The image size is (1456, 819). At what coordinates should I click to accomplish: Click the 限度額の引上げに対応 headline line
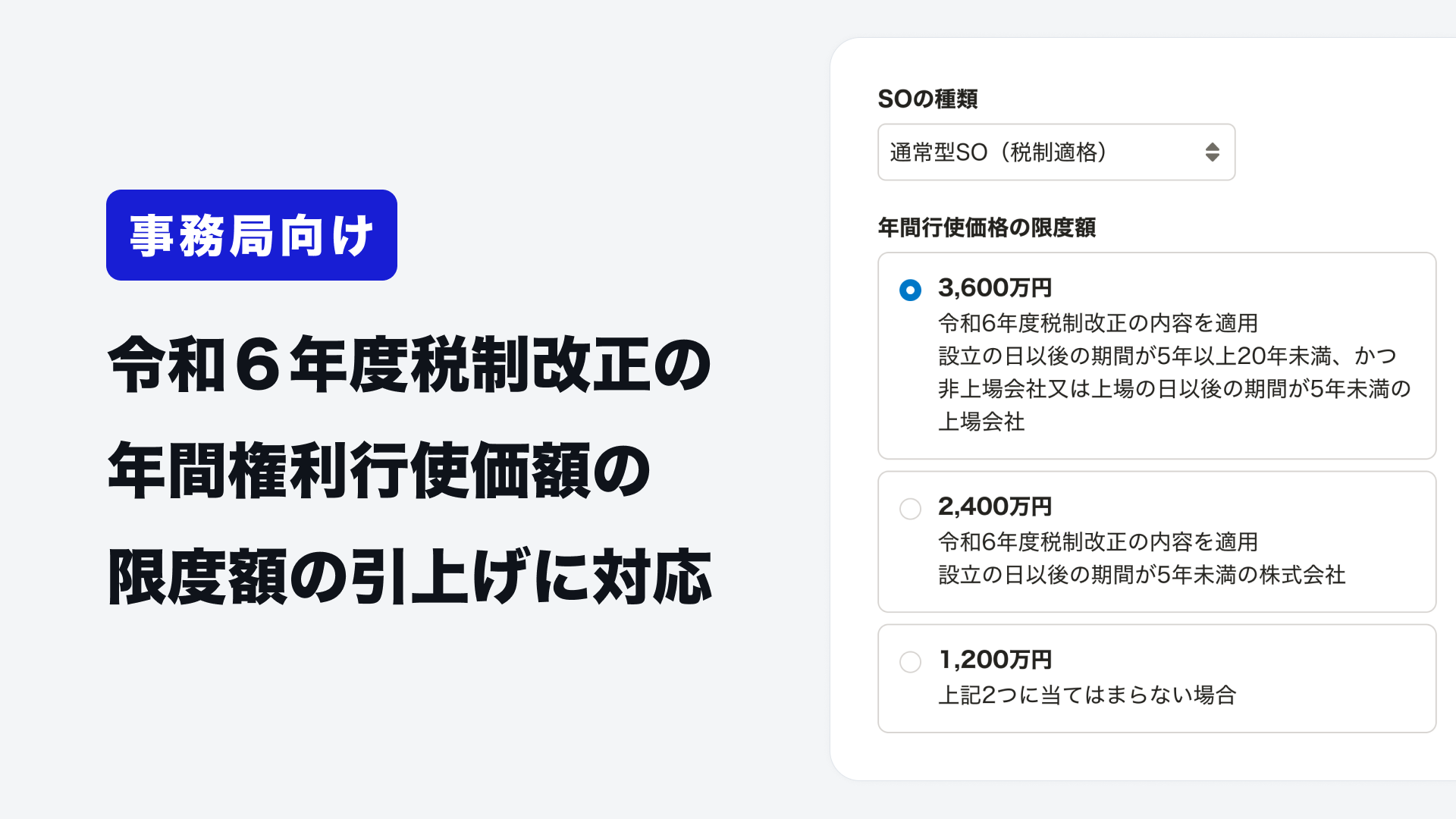[409, 577]
